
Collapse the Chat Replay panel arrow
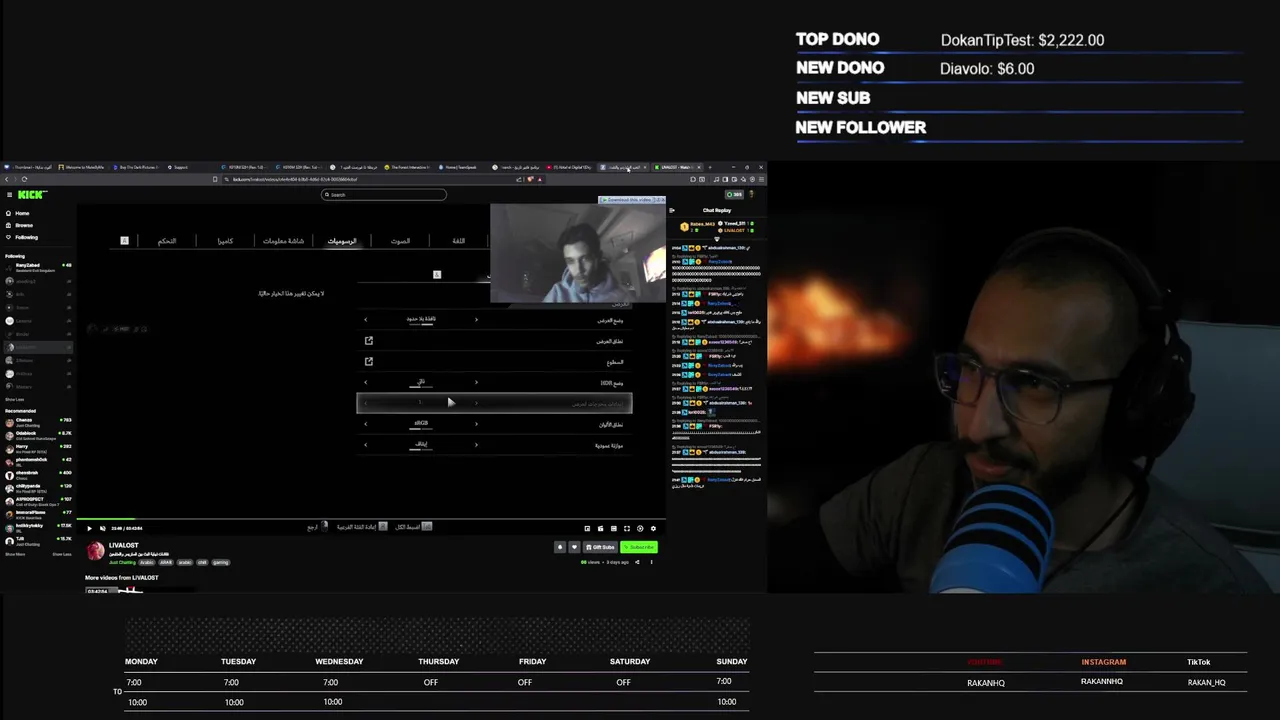pyautogui.click(x=672, y=210)
